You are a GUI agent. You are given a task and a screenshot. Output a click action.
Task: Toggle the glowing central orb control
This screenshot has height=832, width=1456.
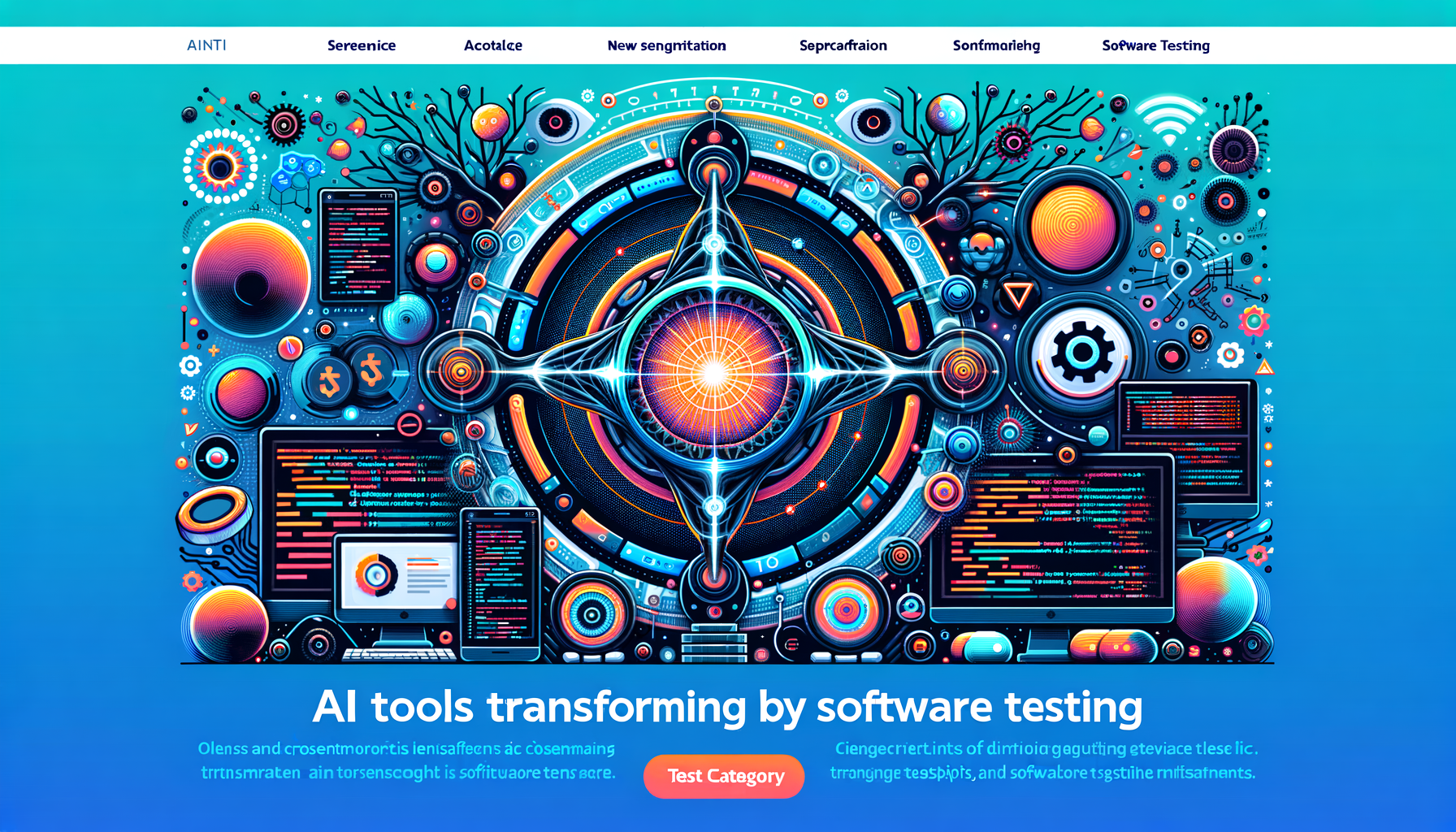tap(713, 378)
